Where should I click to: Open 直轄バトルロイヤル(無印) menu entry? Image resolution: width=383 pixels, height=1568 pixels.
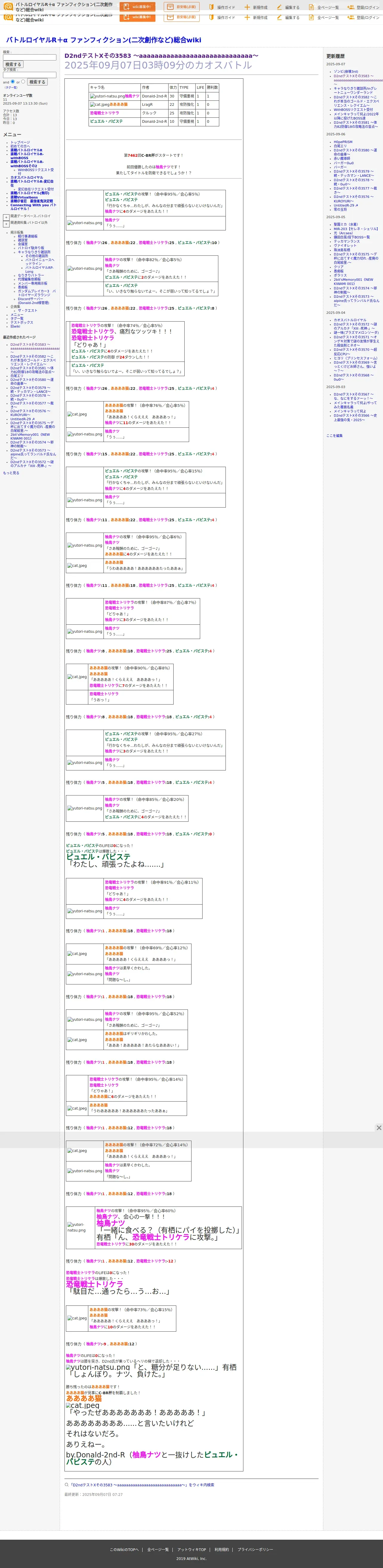point(30,193)
